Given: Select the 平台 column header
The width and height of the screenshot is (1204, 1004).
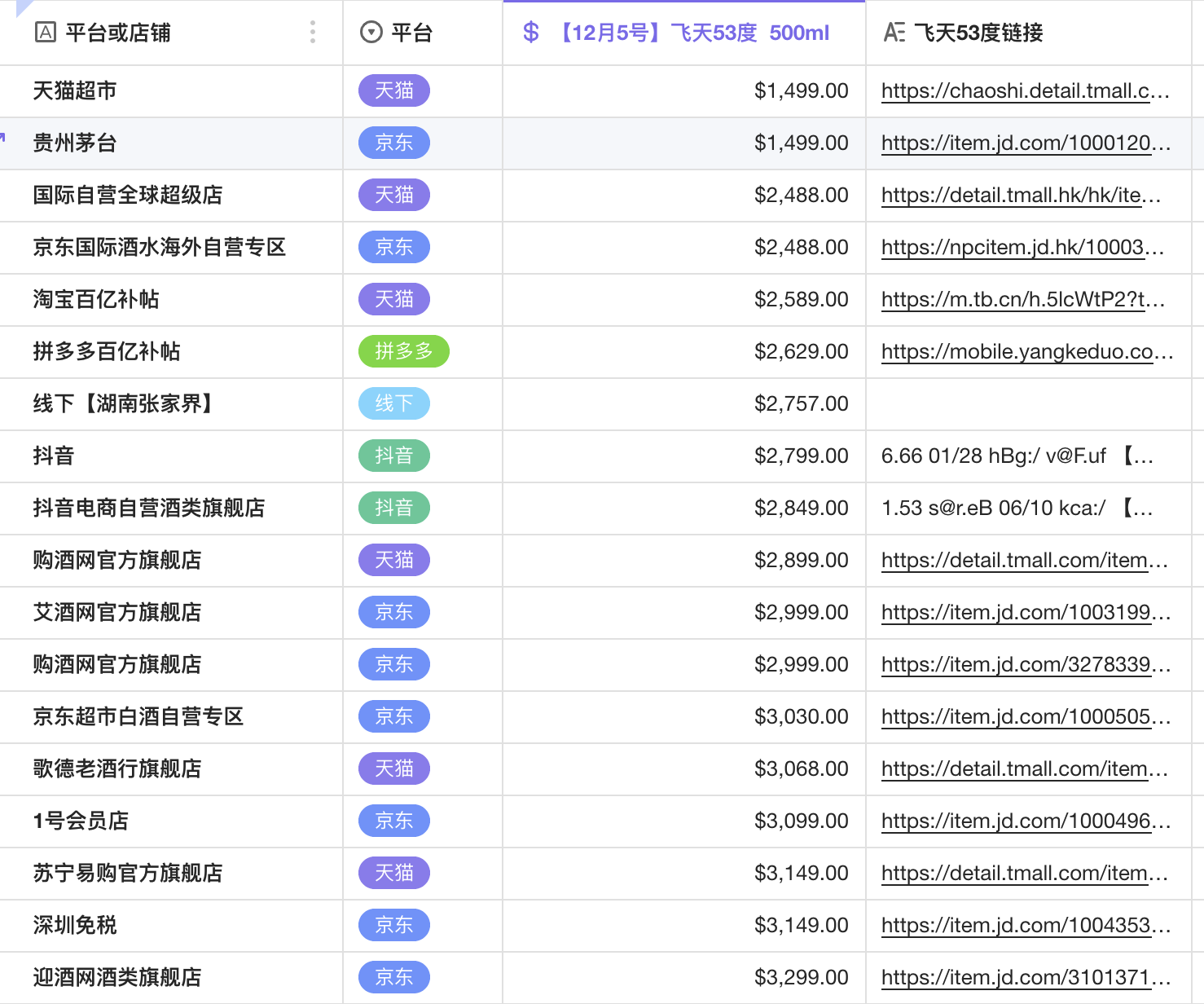Looking at the screenshot, I should pyautogui.click(x=423, y=33).
